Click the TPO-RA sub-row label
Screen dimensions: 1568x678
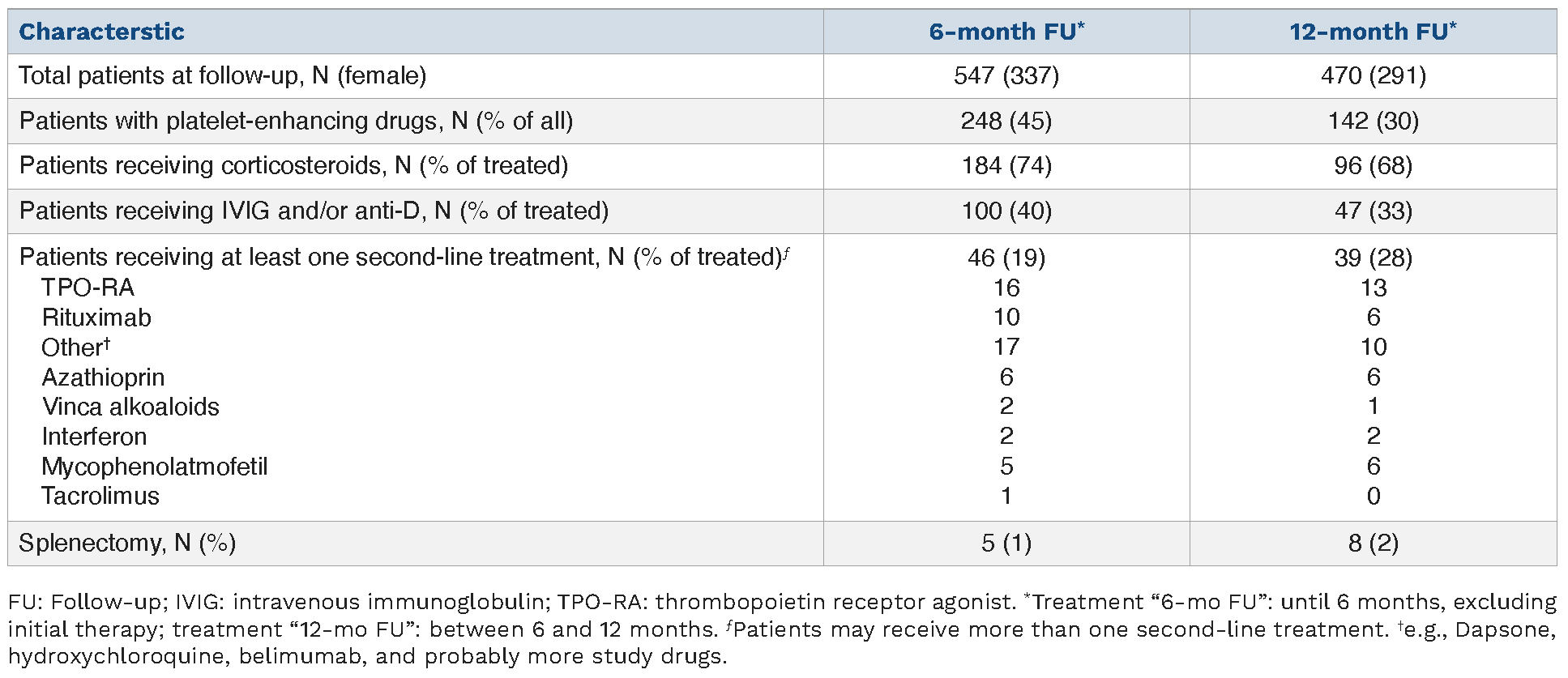[88, 288]
